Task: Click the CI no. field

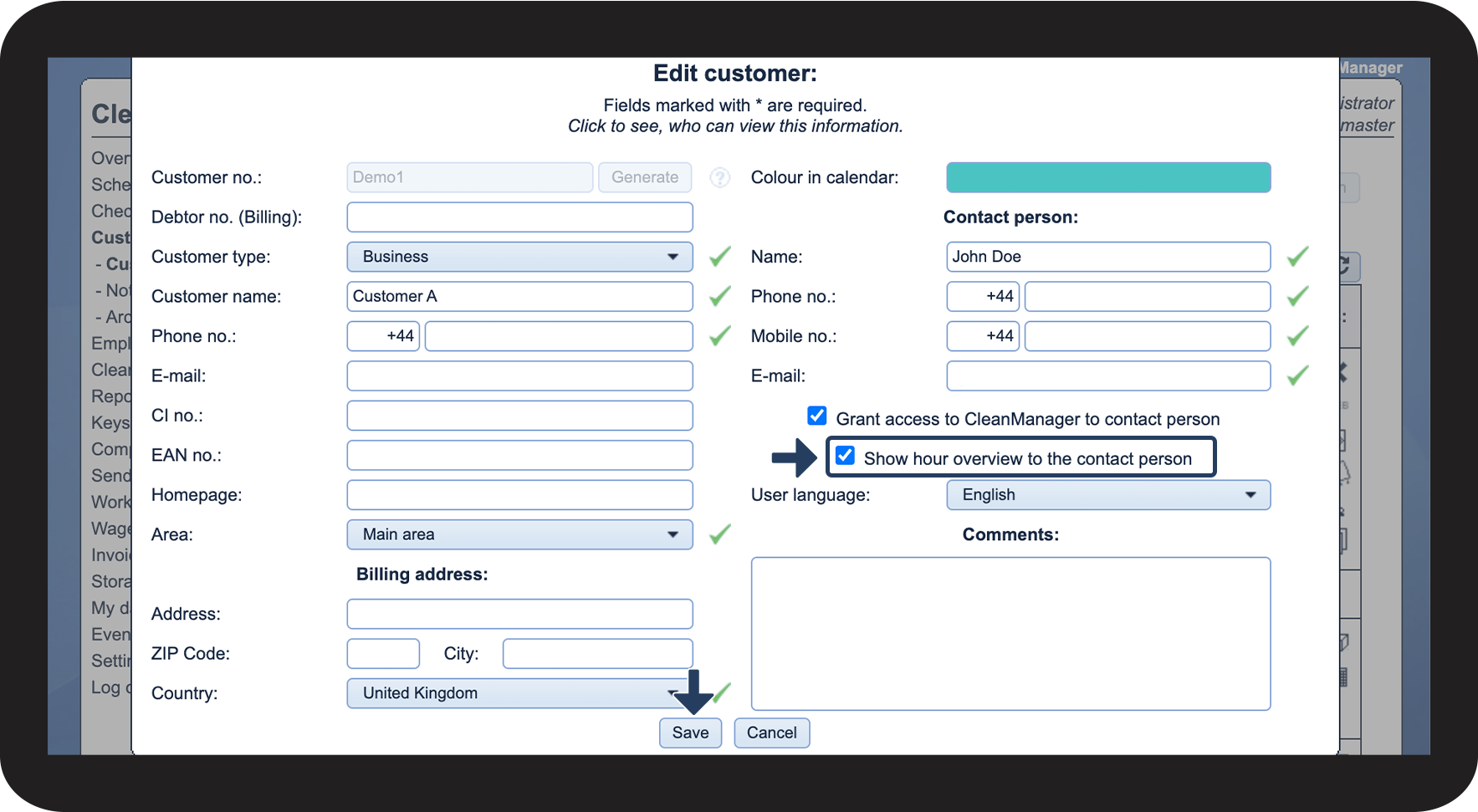Action: click(x=519, y=416)
